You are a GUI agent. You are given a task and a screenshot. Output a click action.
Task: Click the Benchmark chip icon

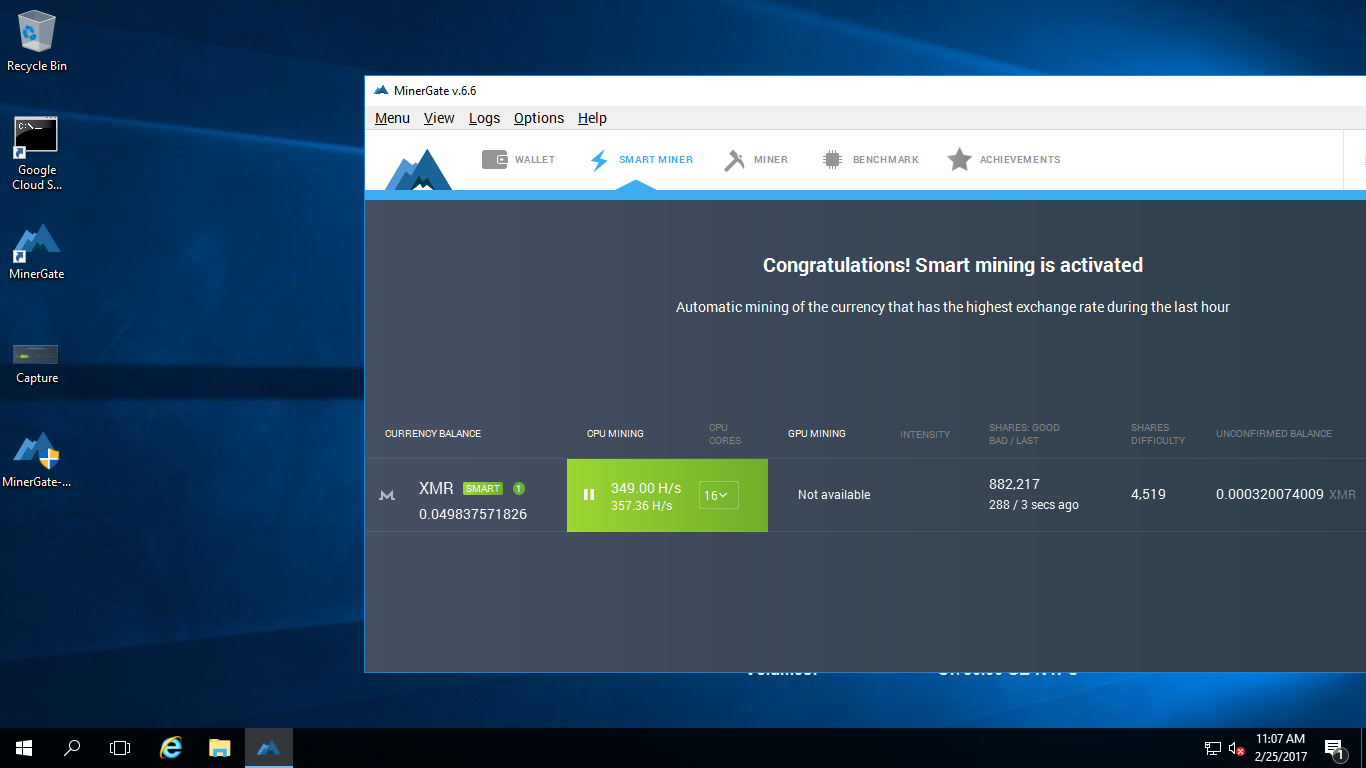[x=832, y=159]
